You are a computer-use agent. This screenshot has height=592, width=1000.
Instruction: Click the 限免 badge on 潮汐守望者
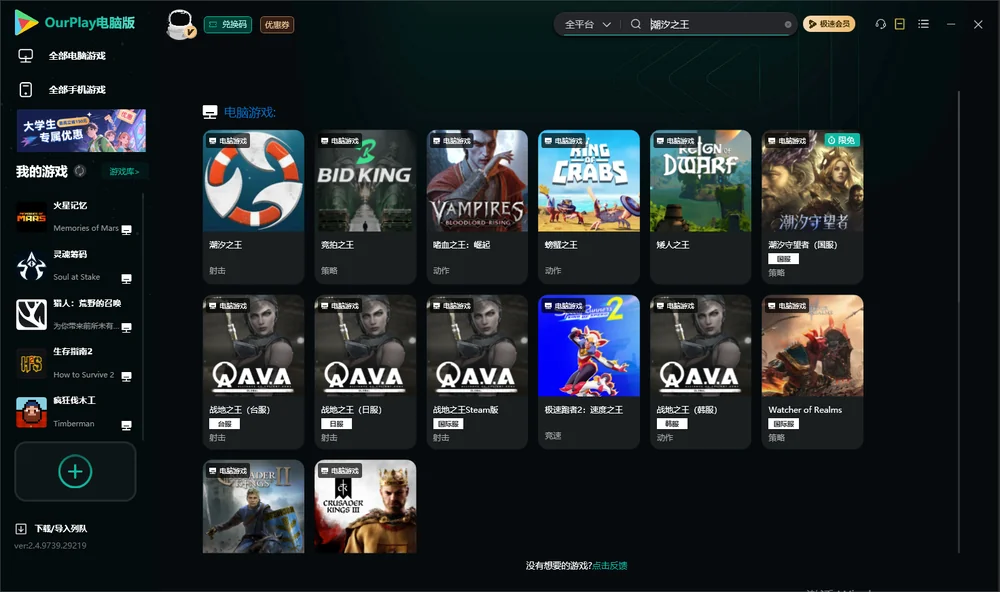842,140
